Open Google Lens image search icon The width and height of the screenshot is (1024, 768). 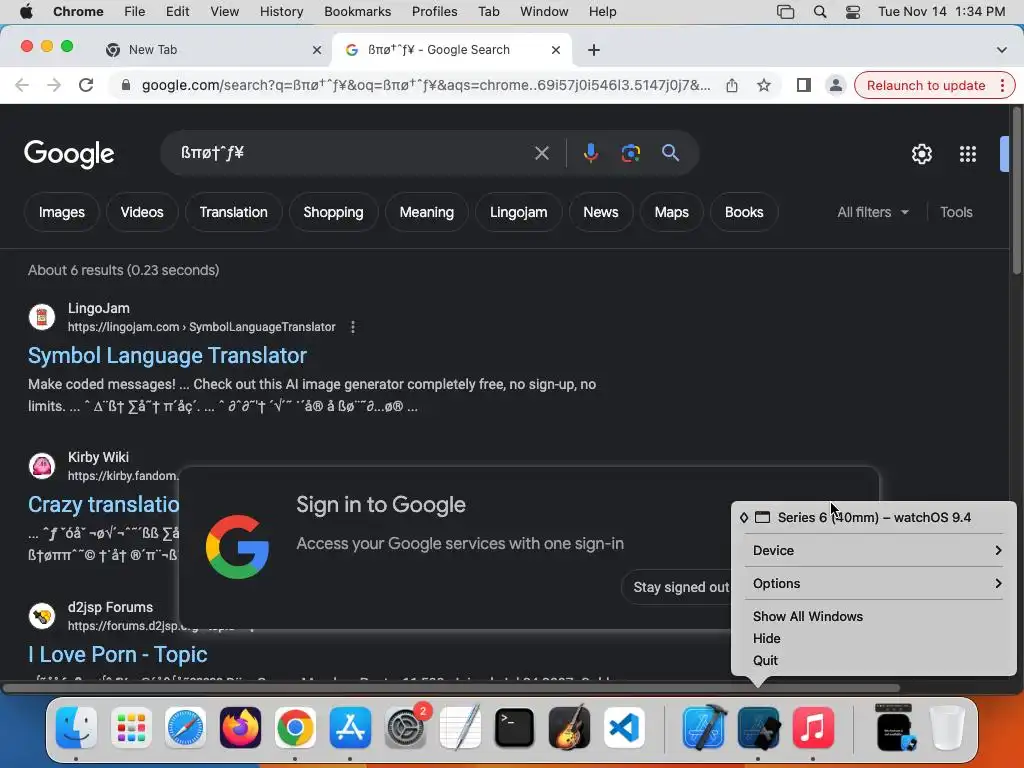[x=630, y=153]
